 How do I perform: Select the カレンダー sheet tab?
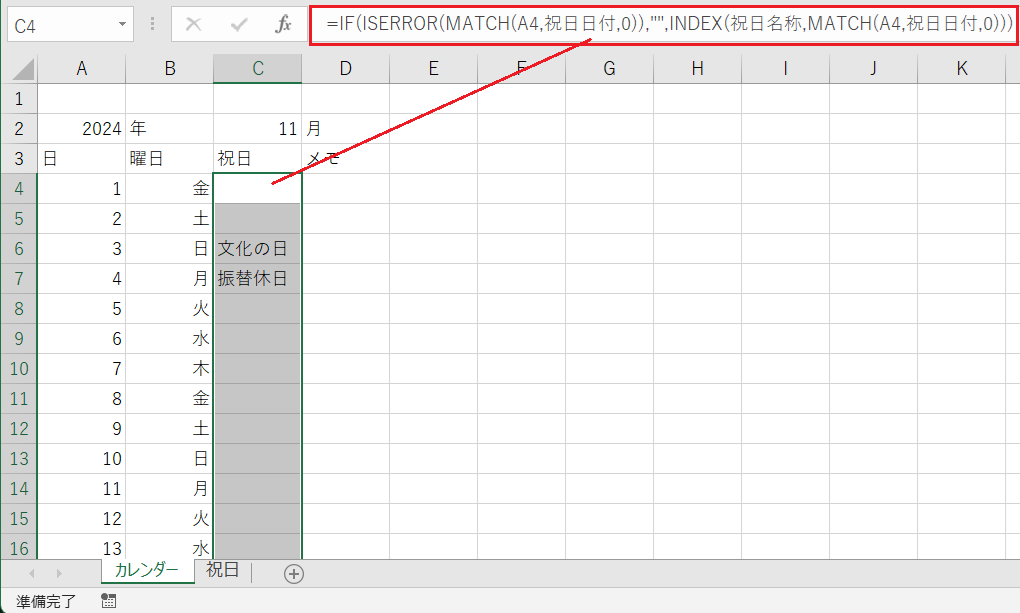click(x=146, y=571)
